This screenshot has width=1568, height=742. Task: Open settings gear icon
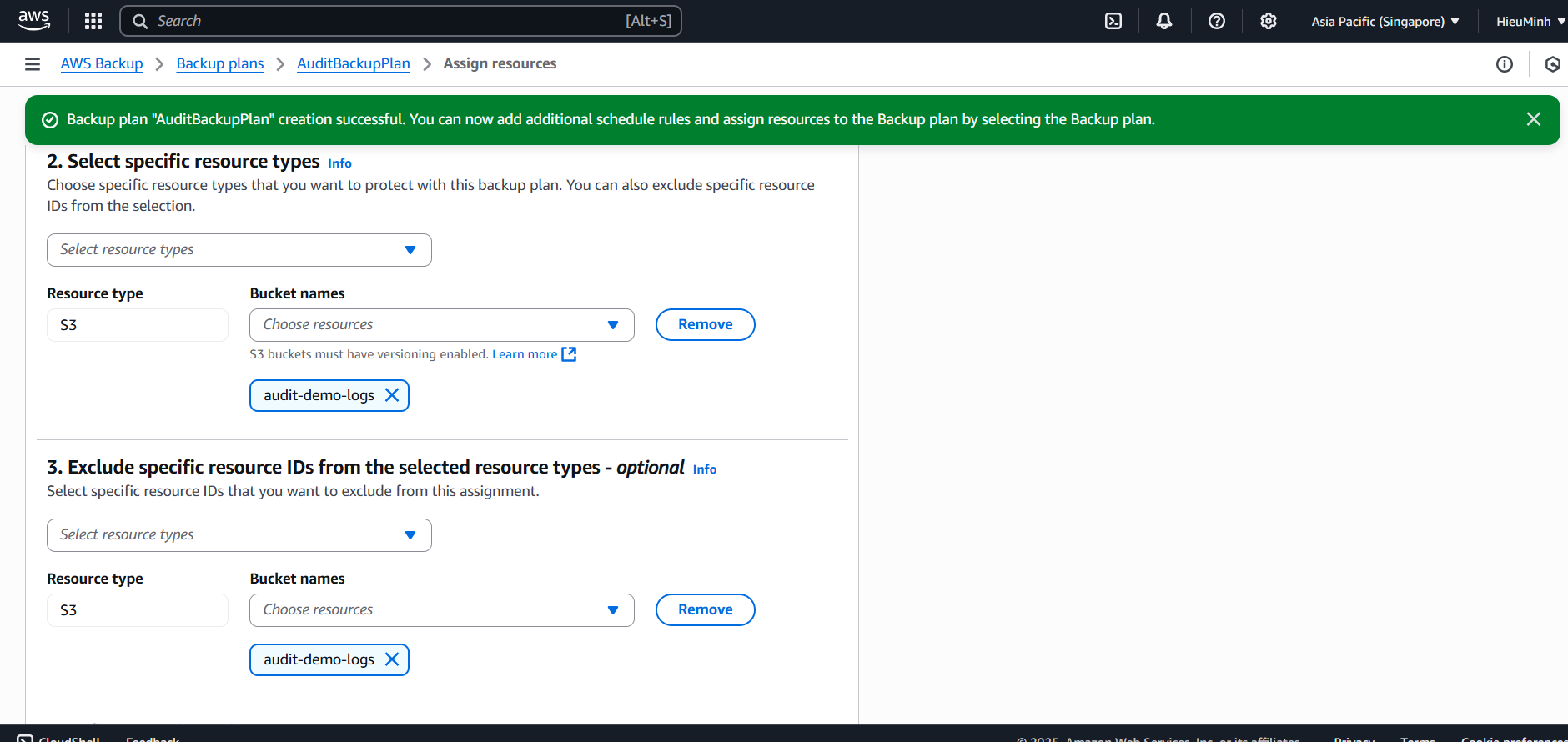[x=1269, y=21]
